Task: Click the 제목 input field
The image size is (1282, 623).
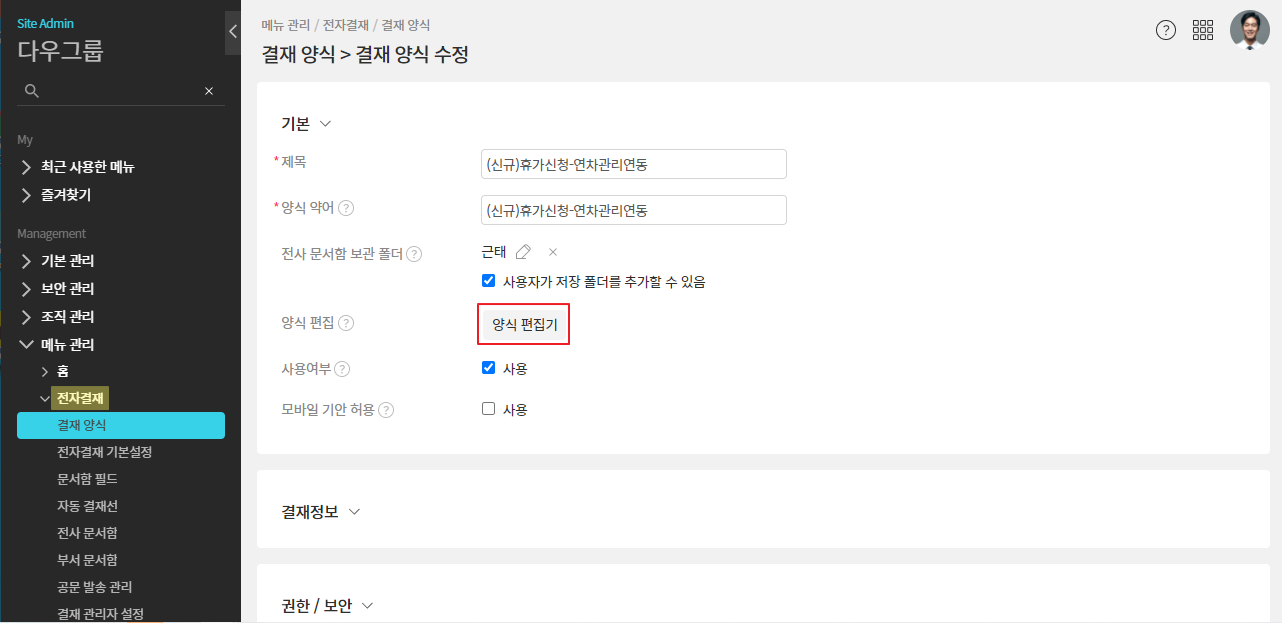Action: pos(633,164)
